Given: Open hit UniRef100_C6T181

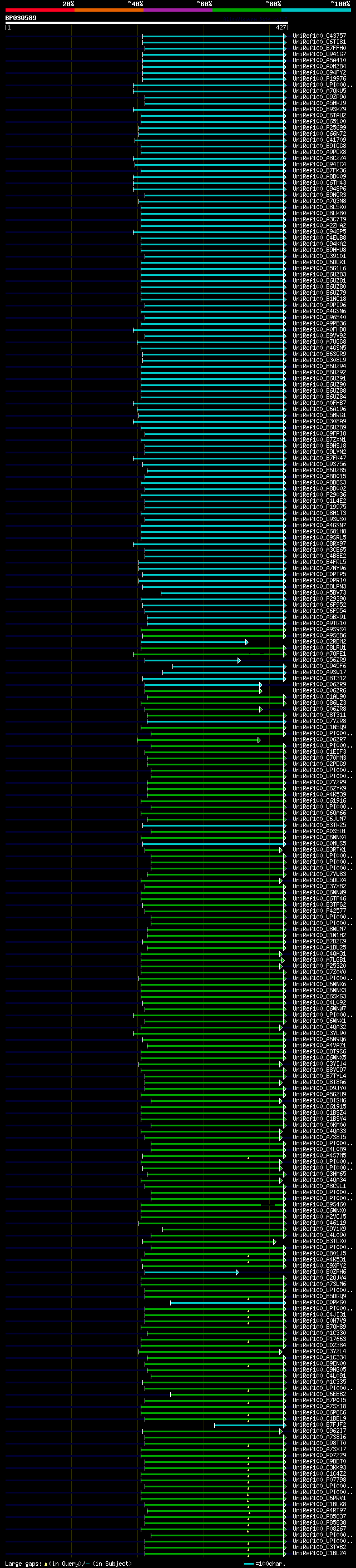Looking at the screenshot, I should pos(319,42).
